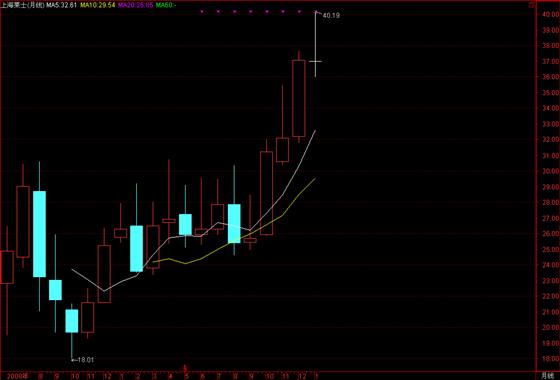Click the cyan candle at the 18.01 low

pos(72,321)
